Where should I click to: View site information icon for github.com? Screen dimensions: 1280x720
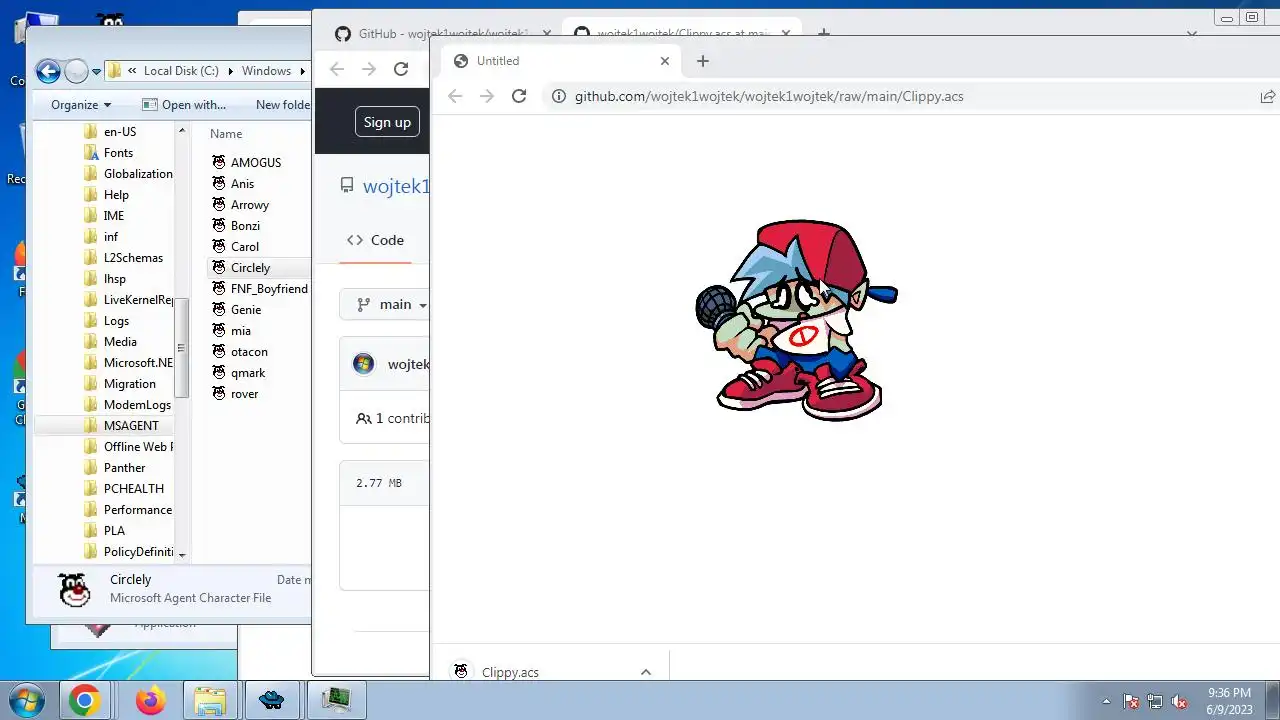[x=557, y=96]
